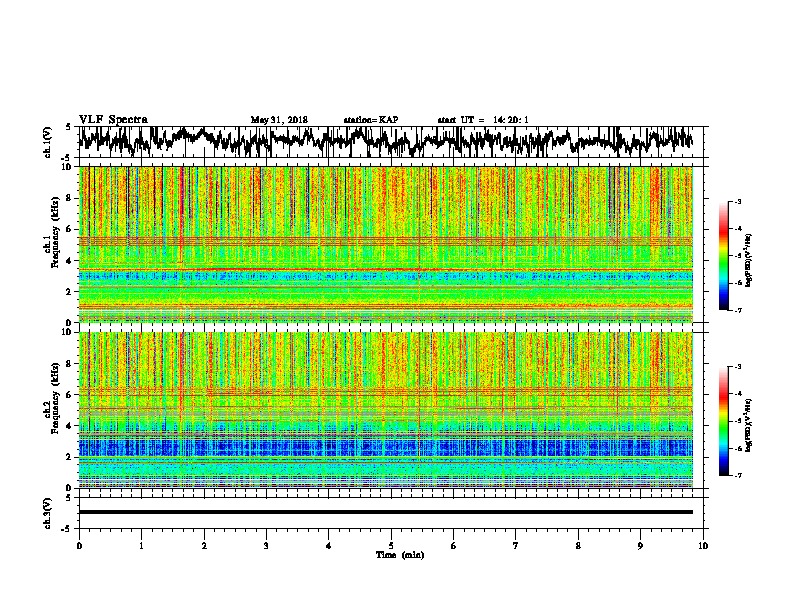The image size is (792, 612).
Task: Click time axis tick label "1"
Action: [141, 545]
